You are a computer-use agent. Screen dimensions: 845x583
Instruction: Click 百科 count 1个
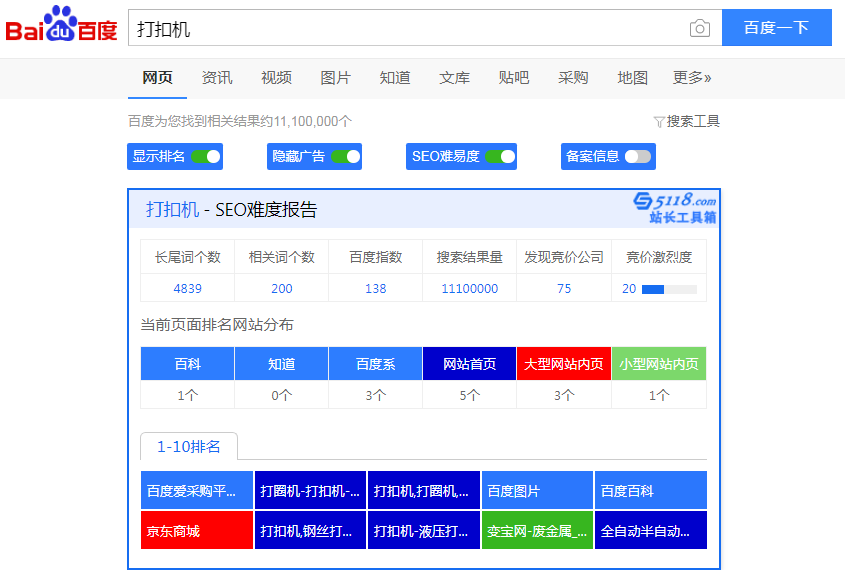tap(188, 395)
